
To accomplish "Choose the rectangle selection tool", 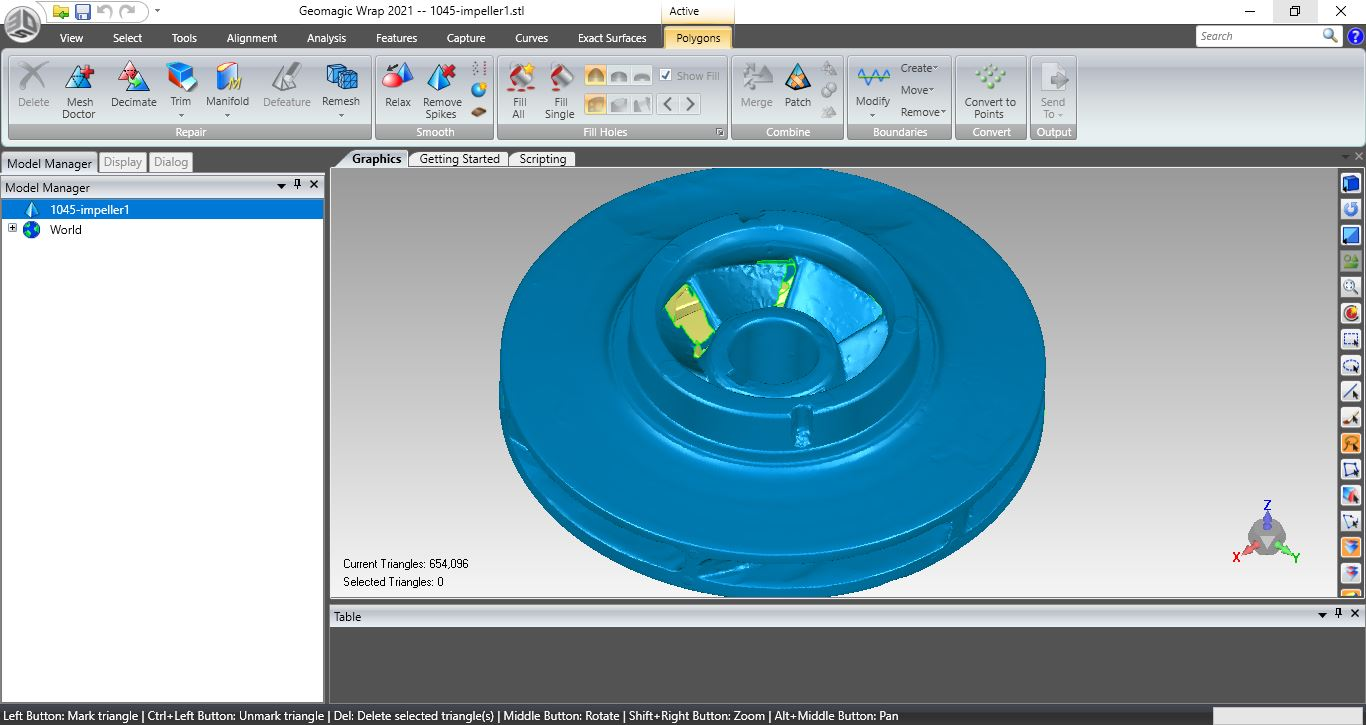I will pos(1351,339).
